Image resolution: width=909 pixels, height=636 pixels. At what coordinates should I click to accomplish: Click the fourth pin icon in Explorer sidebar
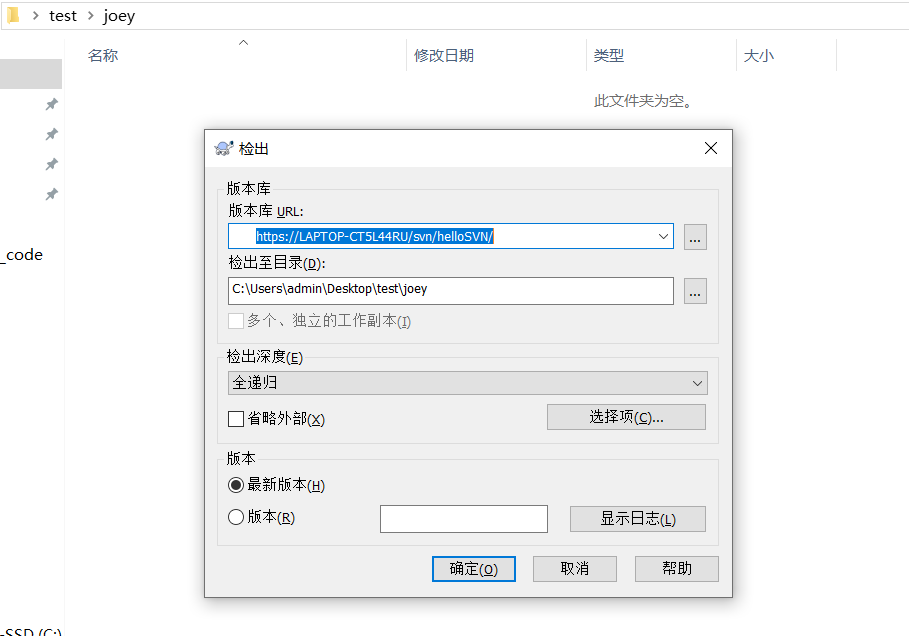click(52, 194)
